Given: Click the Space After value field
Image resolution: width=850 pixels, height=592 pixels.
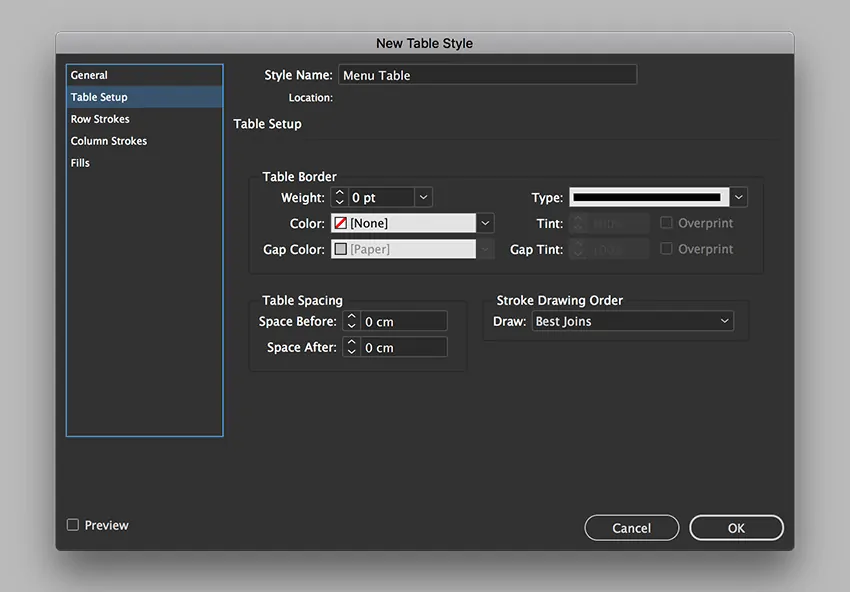Looking at the screenshot, I should pos(404,348).
